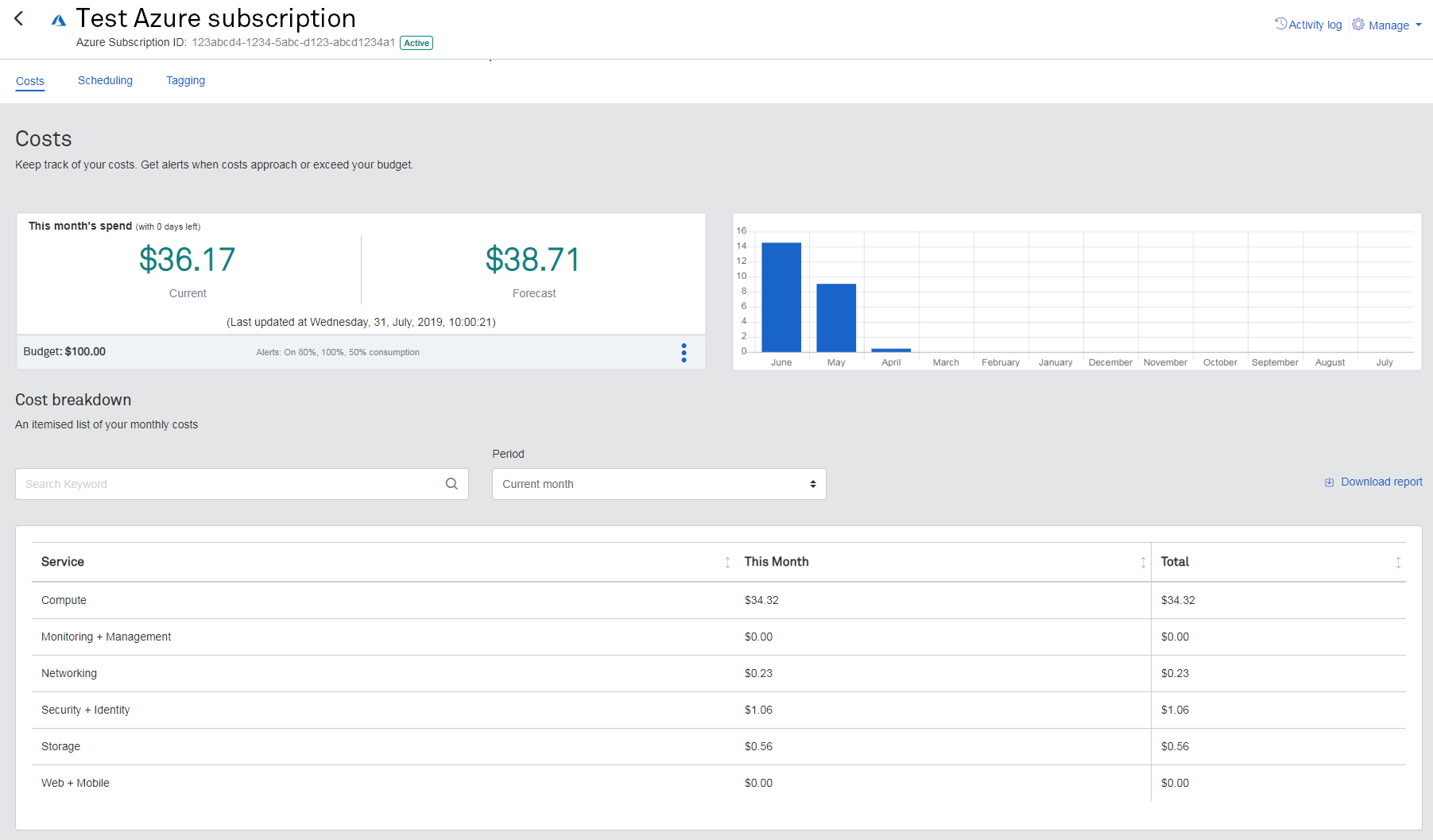Click the Search Keyword input field

(230, 484)
